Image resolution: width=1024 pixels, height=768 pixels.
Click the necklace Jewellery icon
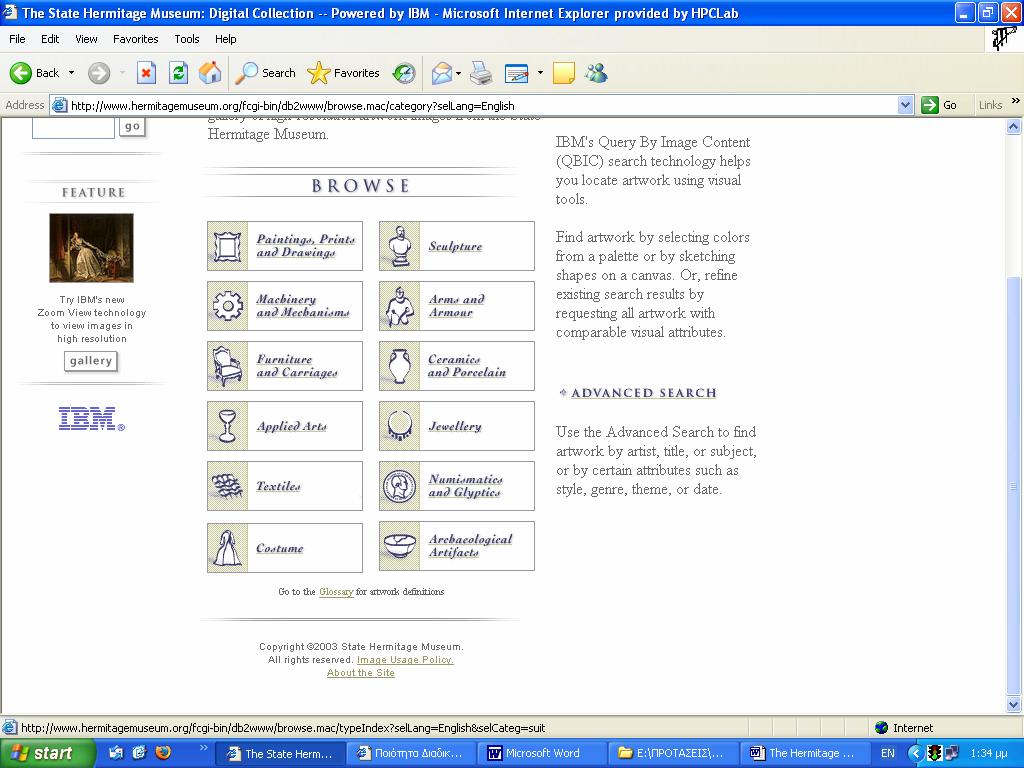(x=400, y=426)
